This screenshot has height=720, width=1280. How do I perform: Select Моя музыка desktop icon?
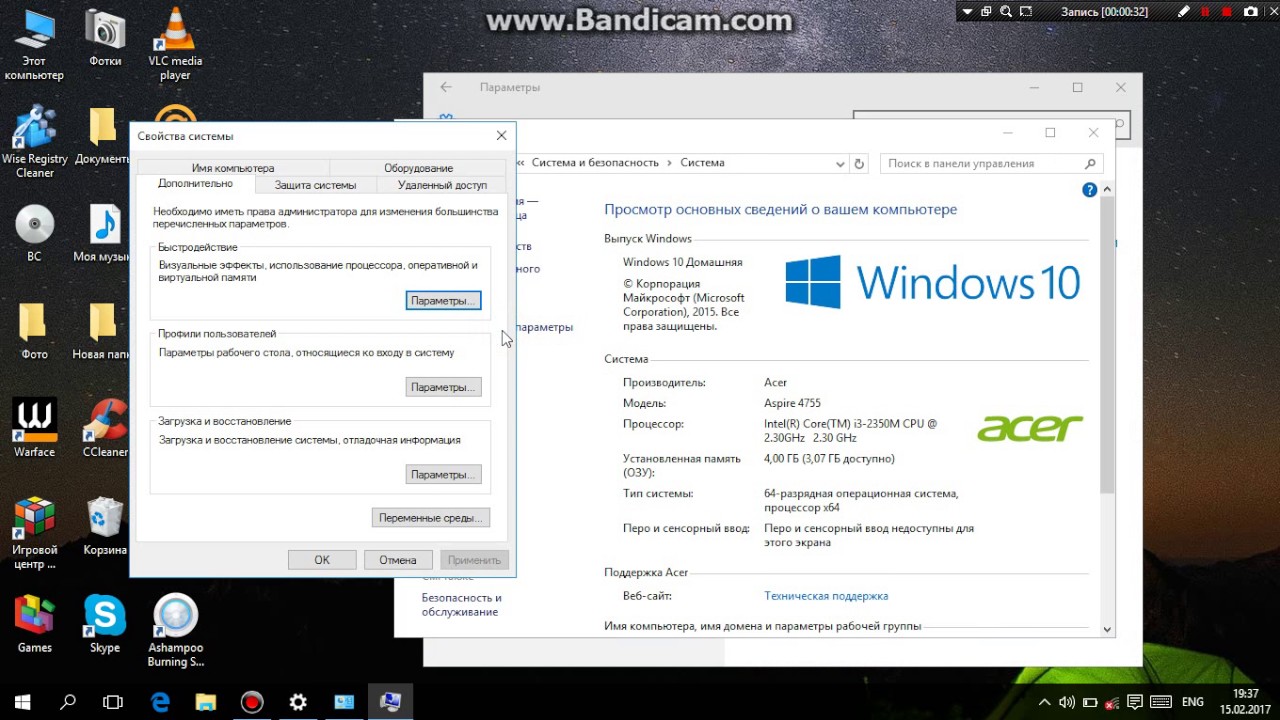(x=103, y=235)
